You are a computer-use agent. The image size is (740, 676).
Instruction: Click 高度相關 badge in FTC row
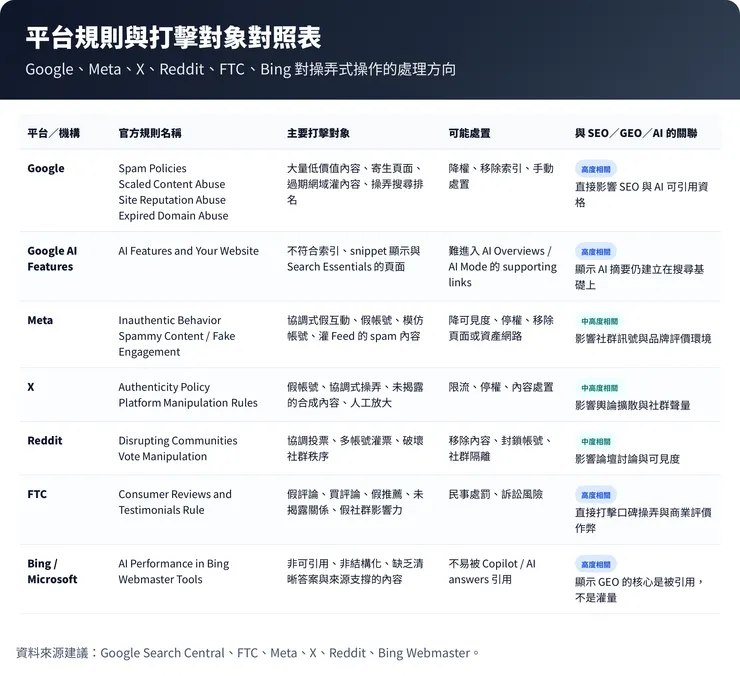[596, 495]
